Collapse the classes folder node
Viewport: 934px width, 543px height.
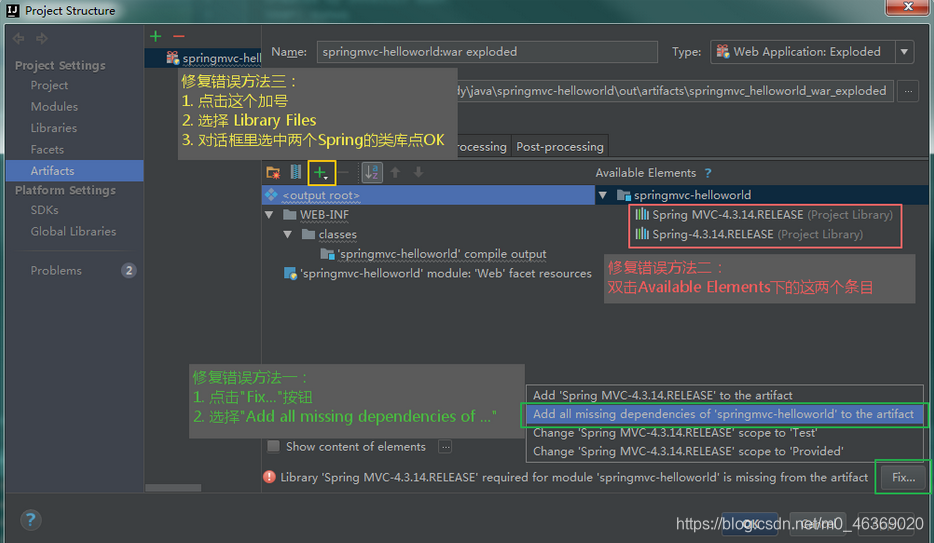[x=288, y=234]
